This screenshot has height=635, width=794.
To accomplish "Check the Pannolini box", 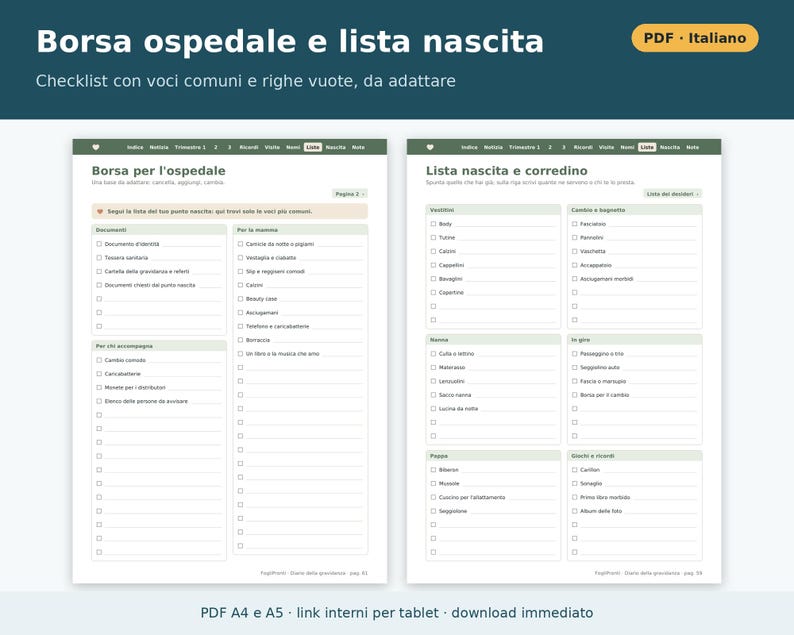I will (575, 237).
